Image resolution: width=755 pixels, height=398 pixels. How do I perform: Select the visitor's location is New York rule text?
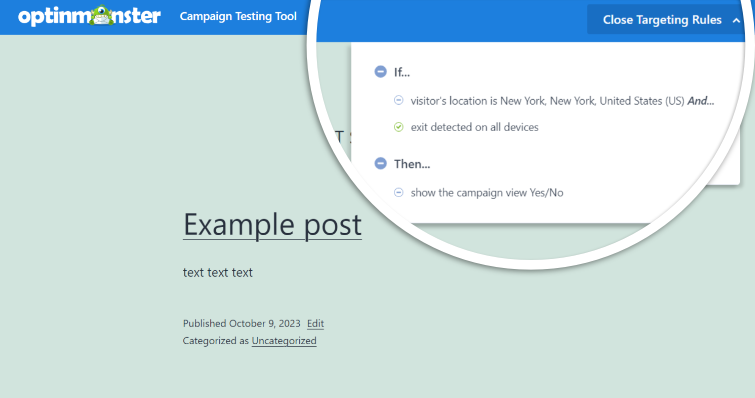[547, 101]
